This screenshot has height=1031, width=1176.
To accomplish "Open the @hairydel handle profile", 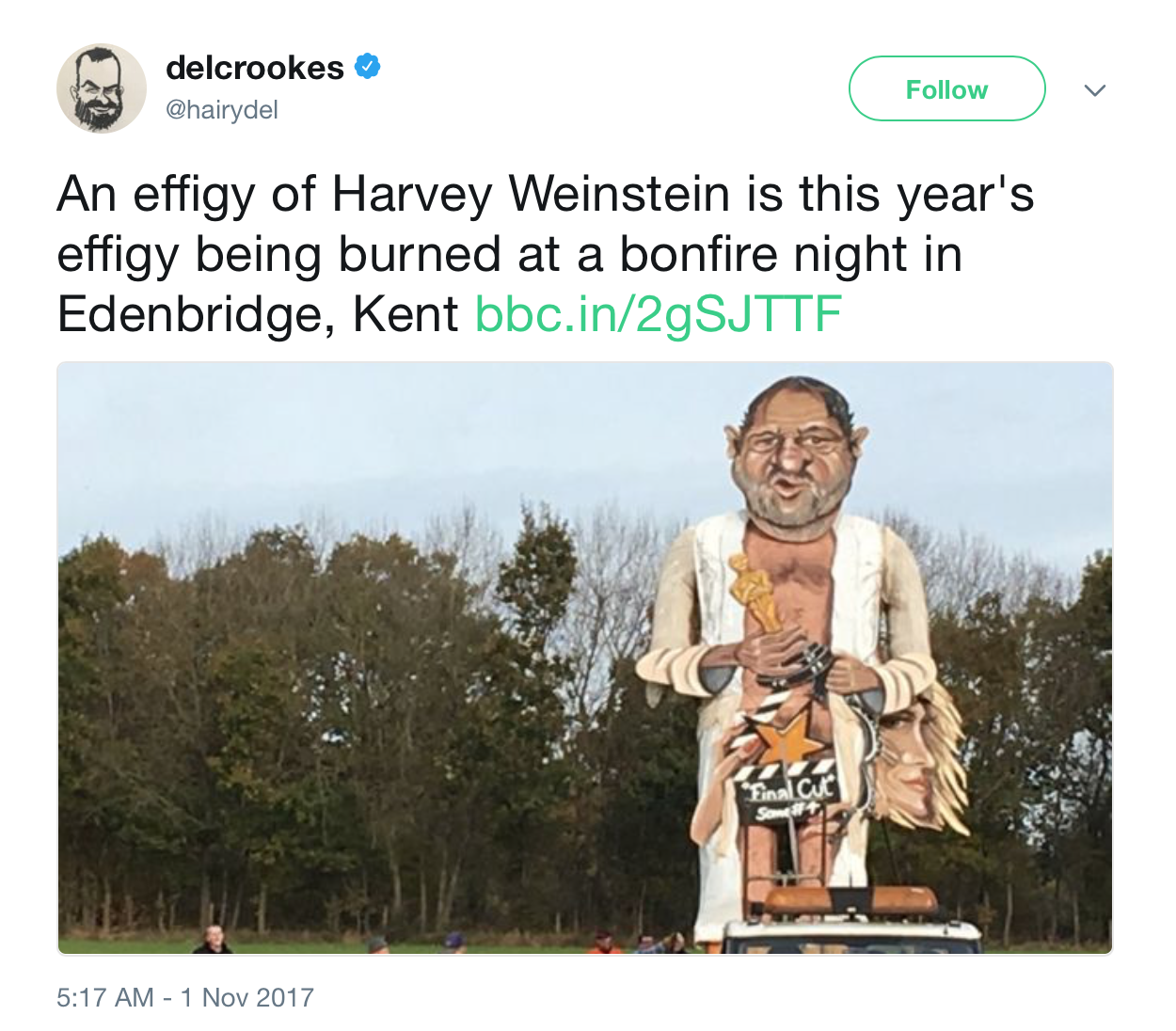I will click(x=222, y=110).
